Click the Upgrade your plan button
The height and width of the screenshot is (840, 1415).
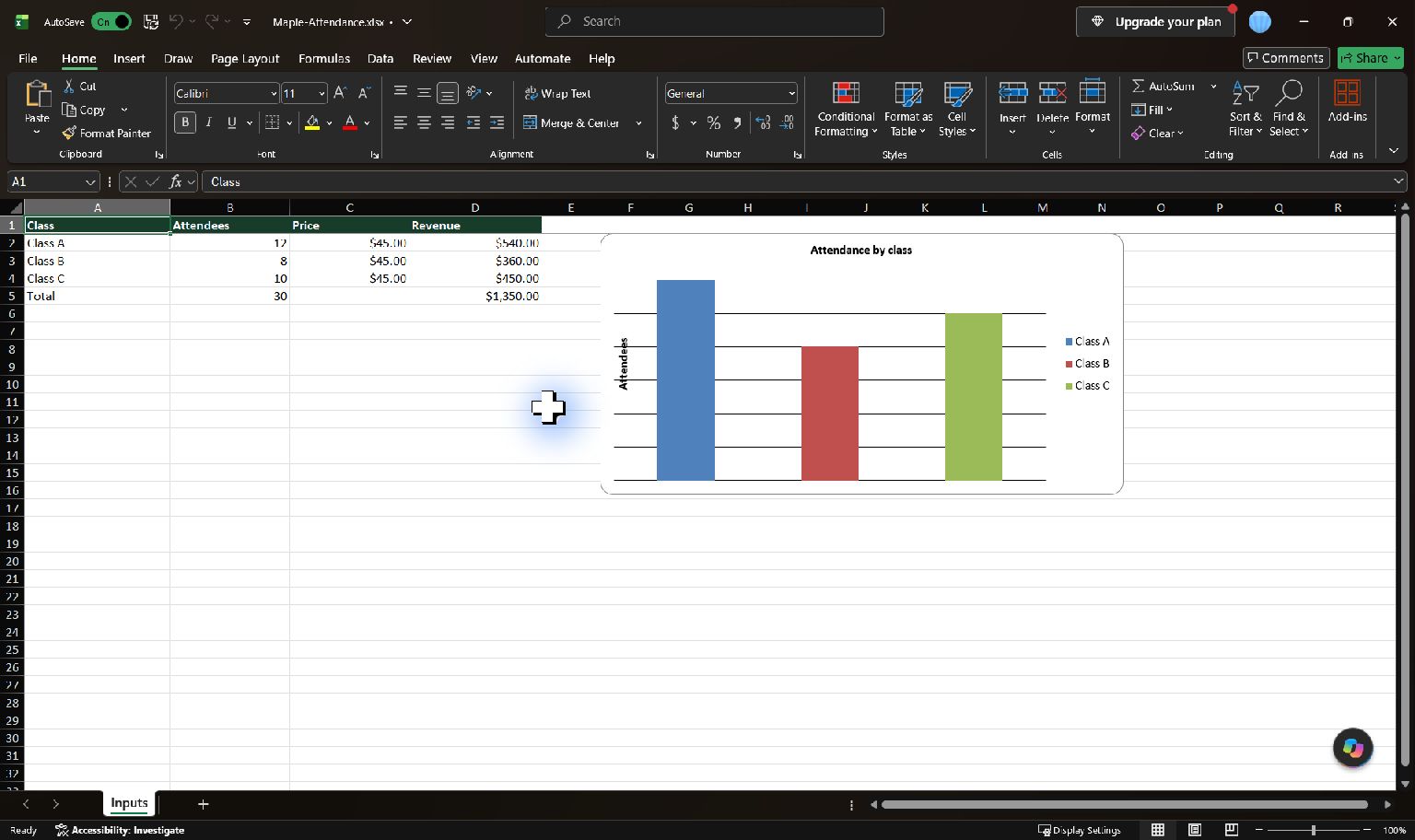click(x=1156, y=21)
